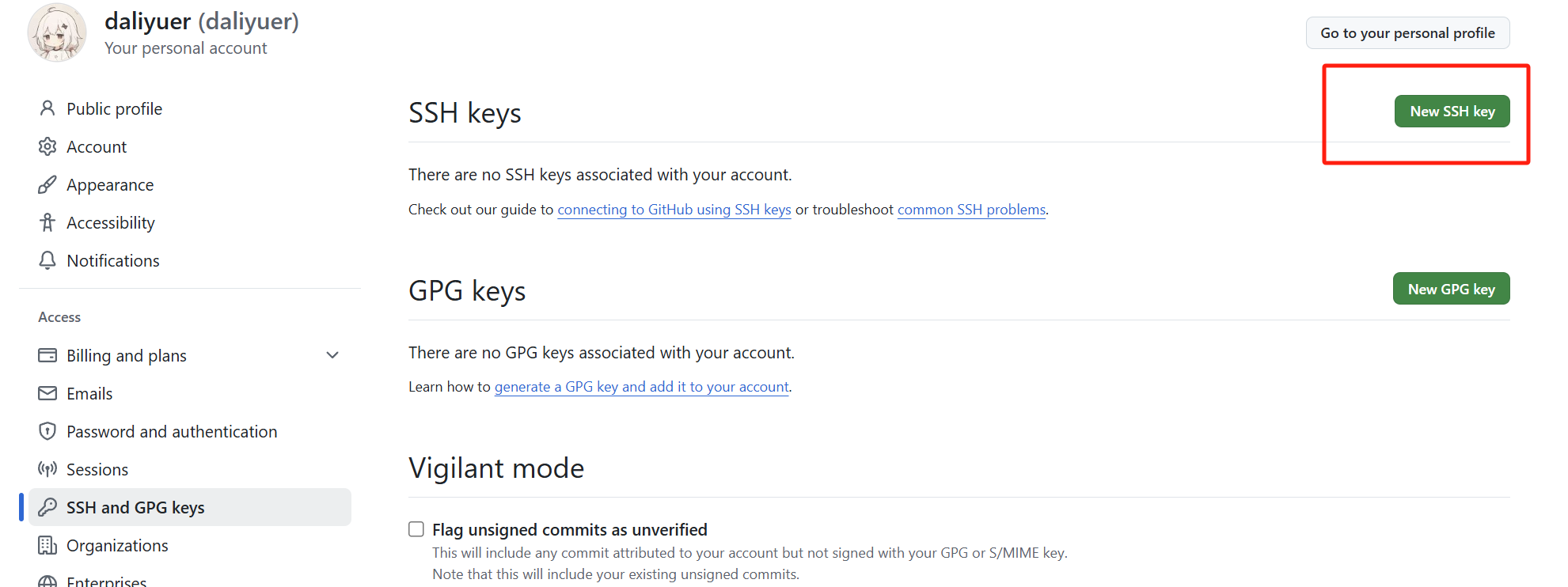1568x587 pixels.
Task: Click the shield icon for Password settings
Action: tap(47, 431)
